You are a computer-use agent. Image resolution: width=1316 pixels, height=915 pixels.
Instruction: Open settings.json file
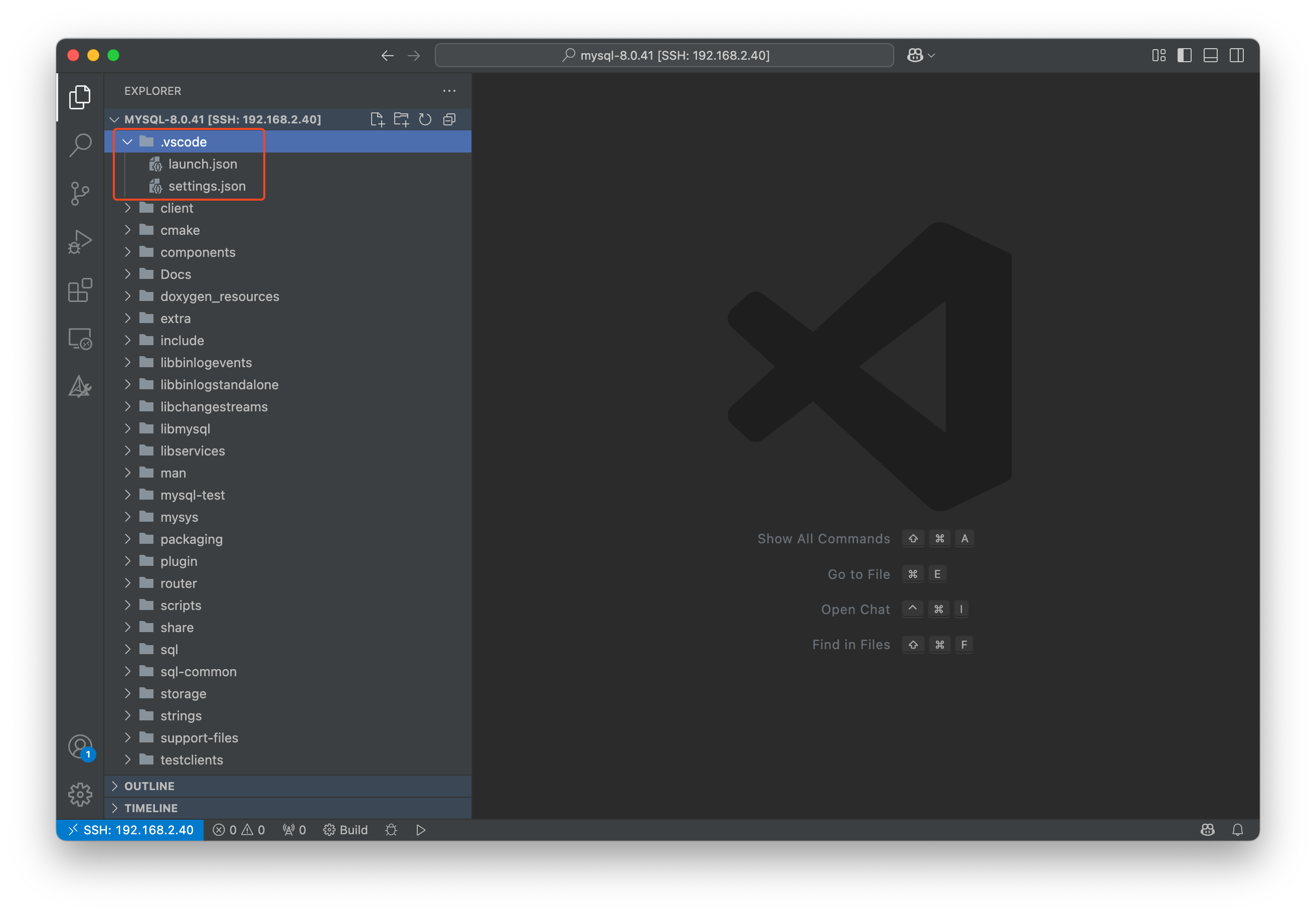point(288,186)
